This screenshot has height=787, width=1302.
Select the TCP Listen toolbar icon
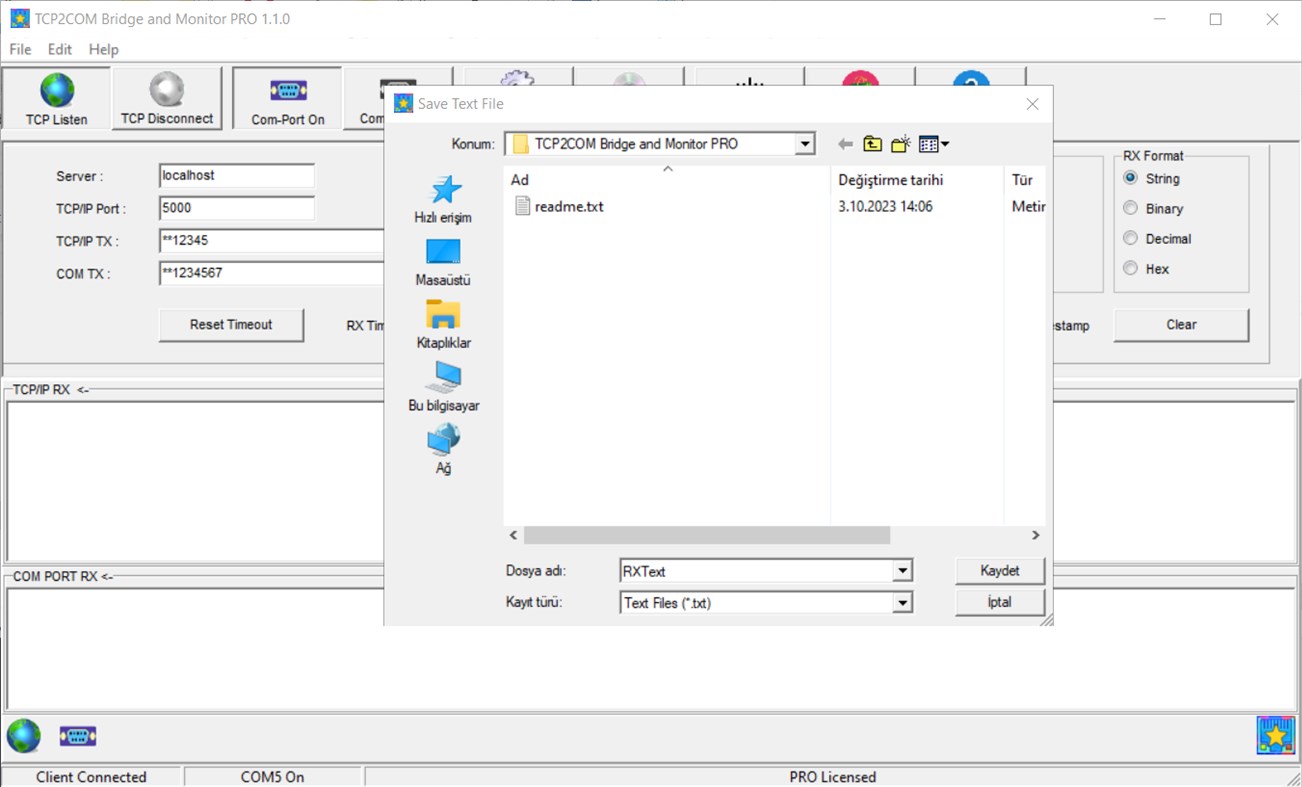tap(55, 97)
